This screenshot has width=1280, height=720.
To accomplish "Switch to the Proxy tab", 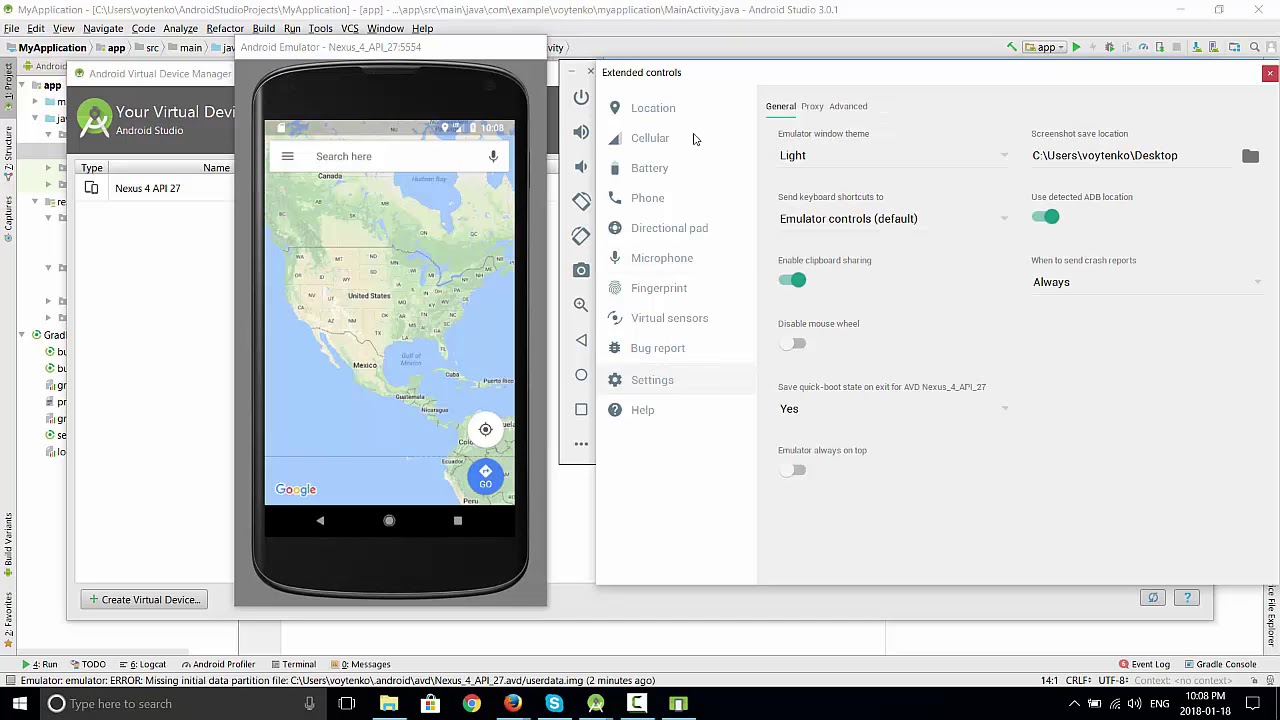I will pyautogui.click(x=812, y=106).
